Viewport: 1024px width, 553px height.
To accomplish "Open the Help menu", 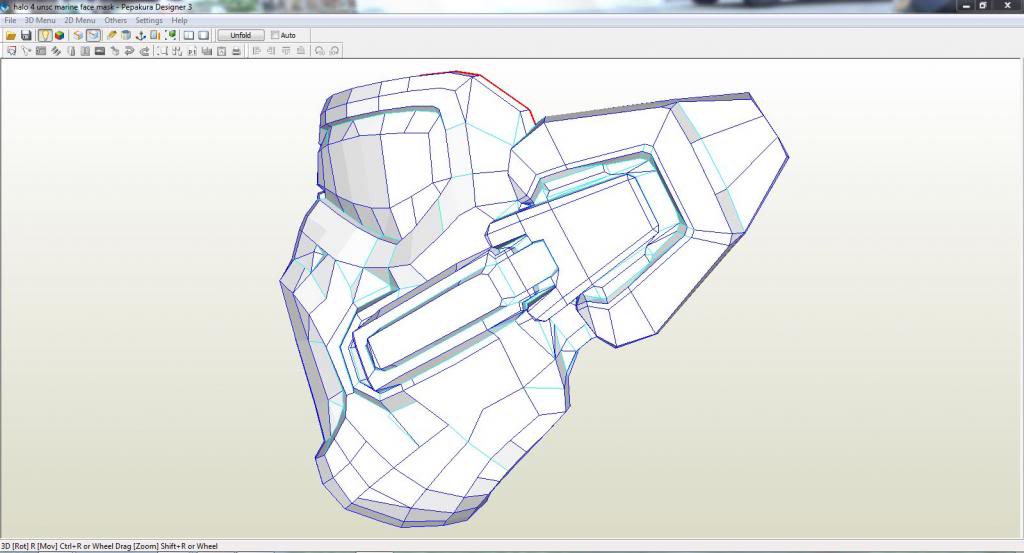I will (x=179, y=20).
